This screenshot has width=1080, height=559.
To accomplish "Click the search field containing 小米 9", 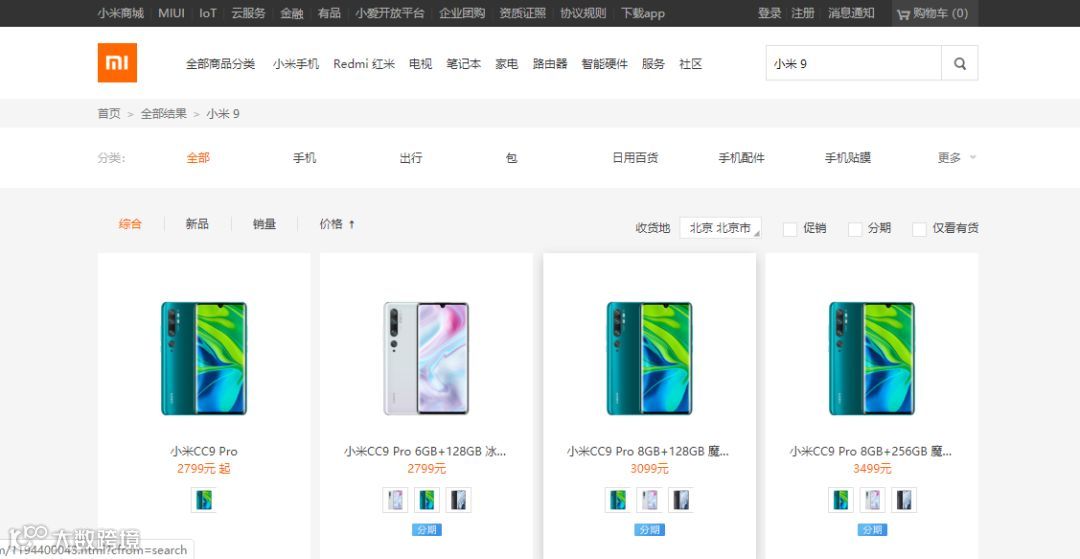I will 853,63.
